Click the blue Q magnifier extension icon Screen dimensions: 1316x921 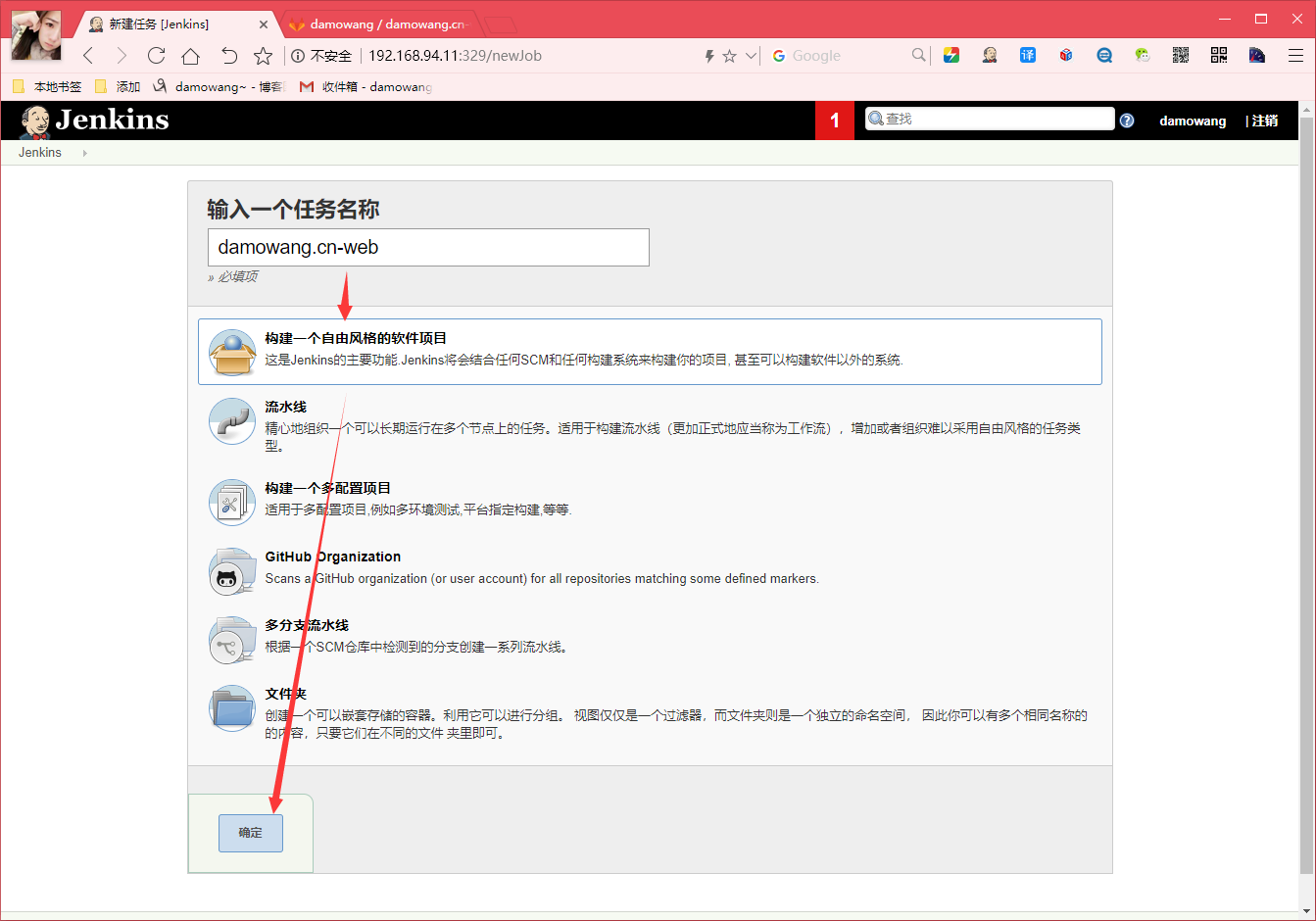[1104, 55]
